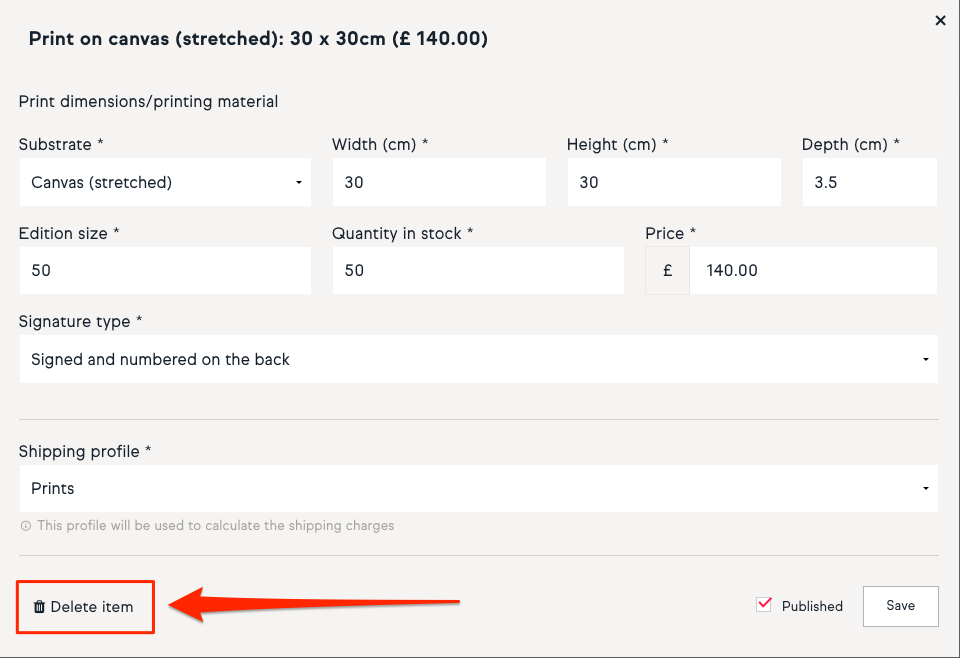Open the Substrate dropdown
Screen dimensions: 960x658
tap(165, 183)
